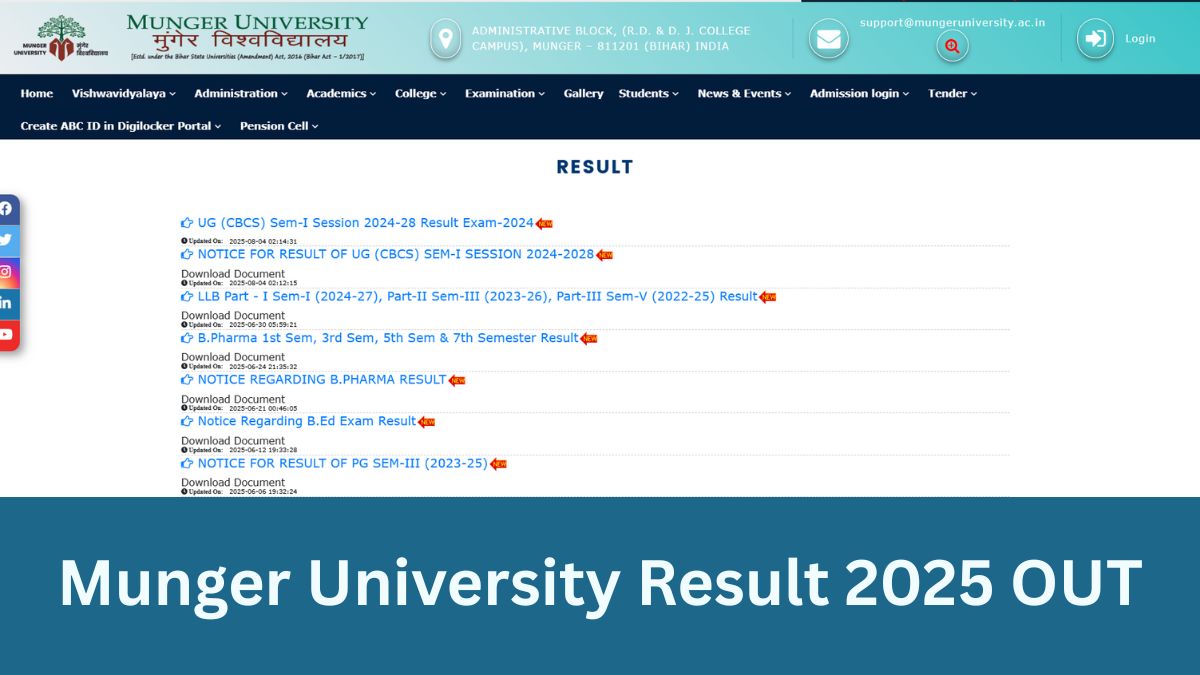Expand Create ABC ID in Digilocker Portal menu
1200x675 pixels.
pos(121,126)
